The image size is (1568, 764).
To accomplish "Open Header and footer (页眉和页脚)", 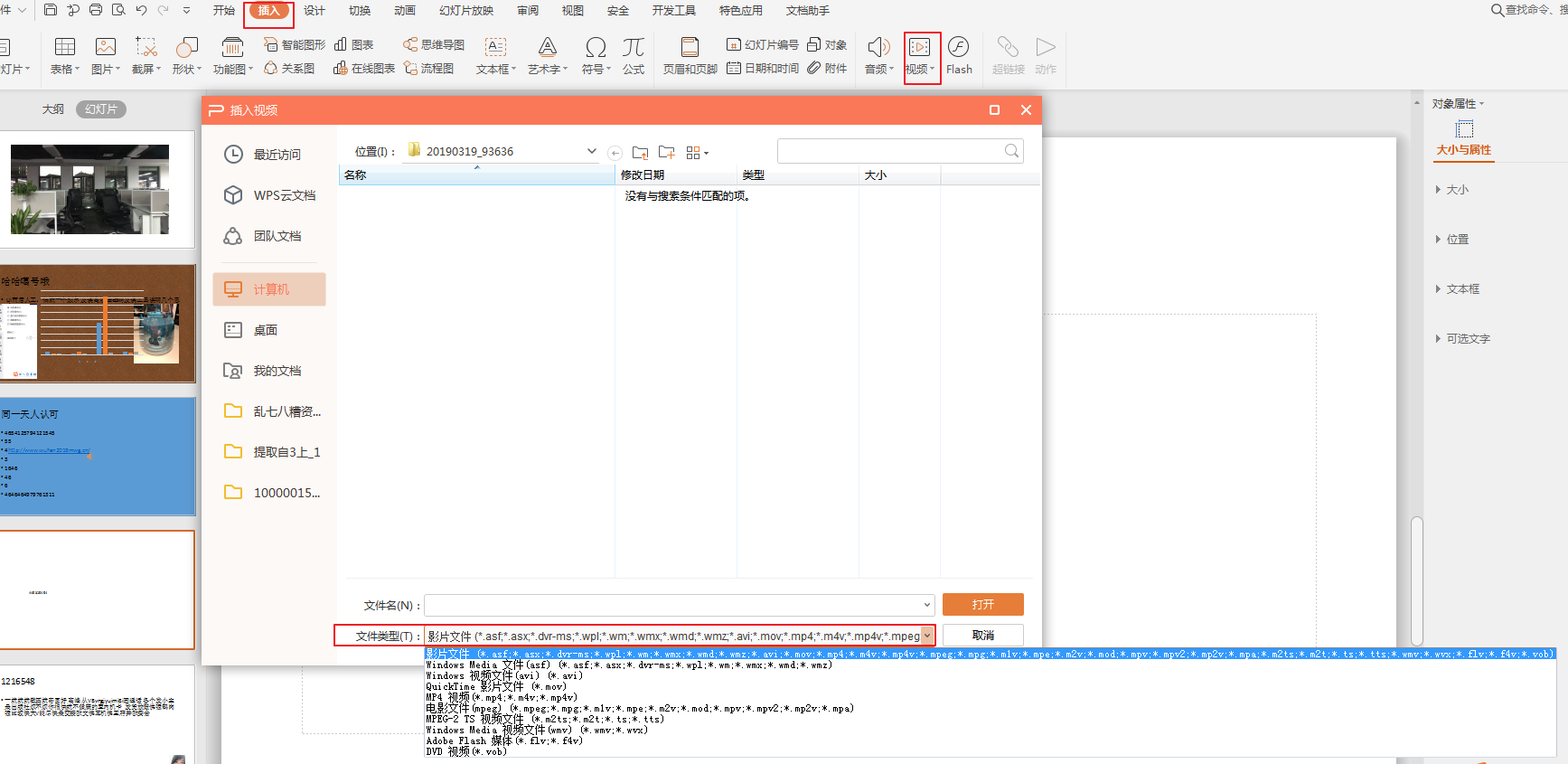I will (690, 55).
